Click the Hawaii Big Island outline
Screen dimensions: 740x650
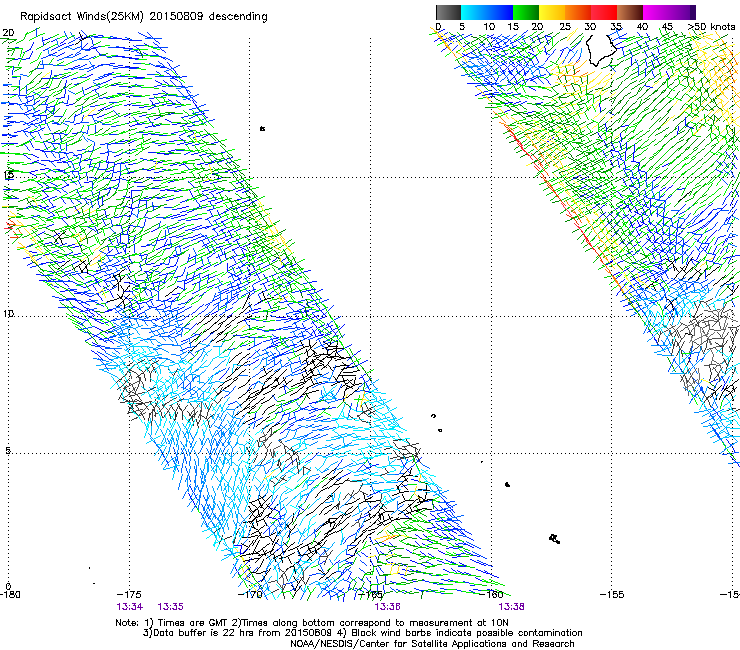pyautogui.click(x=601, y=49)
